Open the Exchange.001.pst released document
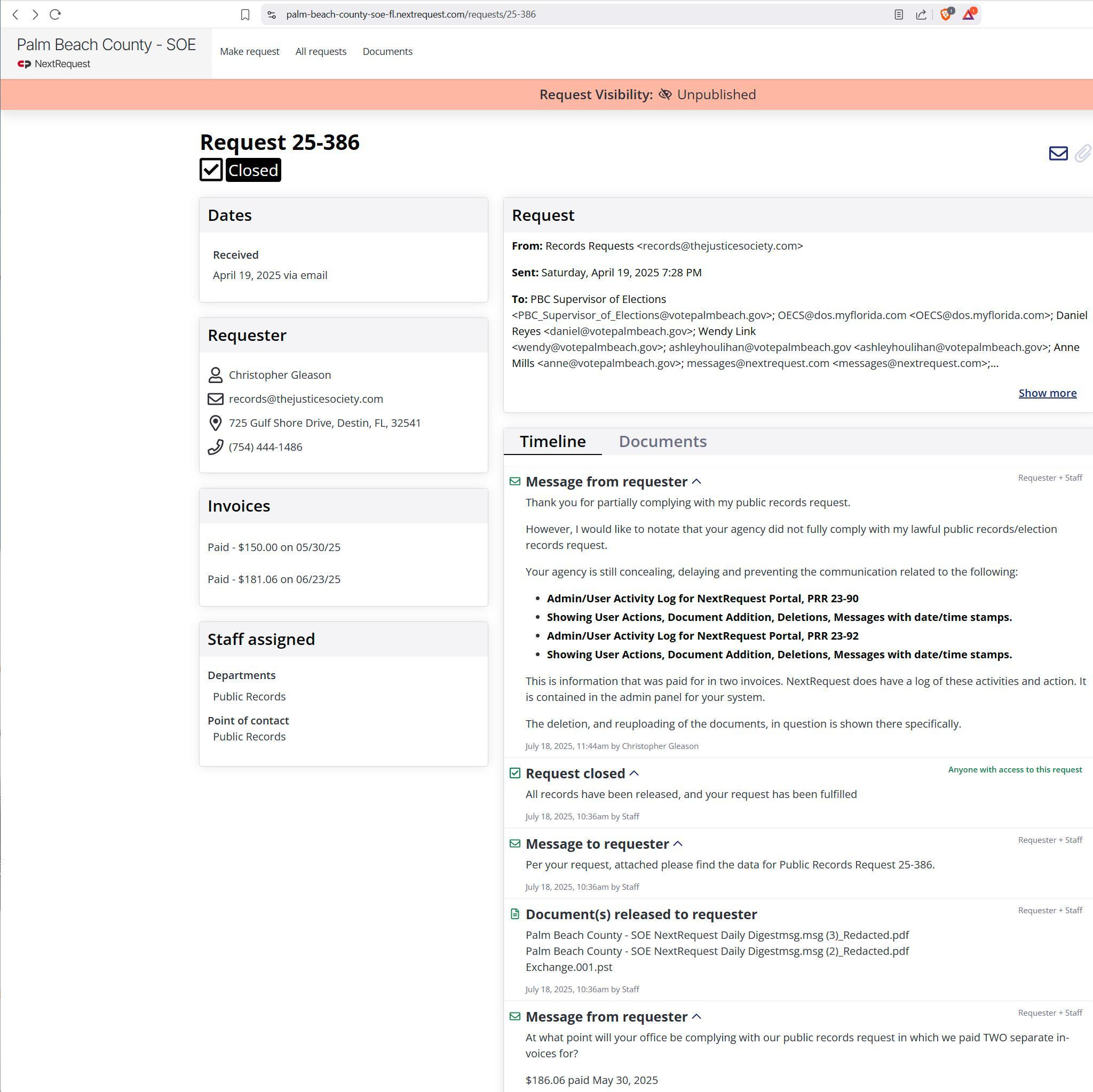The image size is (1093, 1092). 568,967
